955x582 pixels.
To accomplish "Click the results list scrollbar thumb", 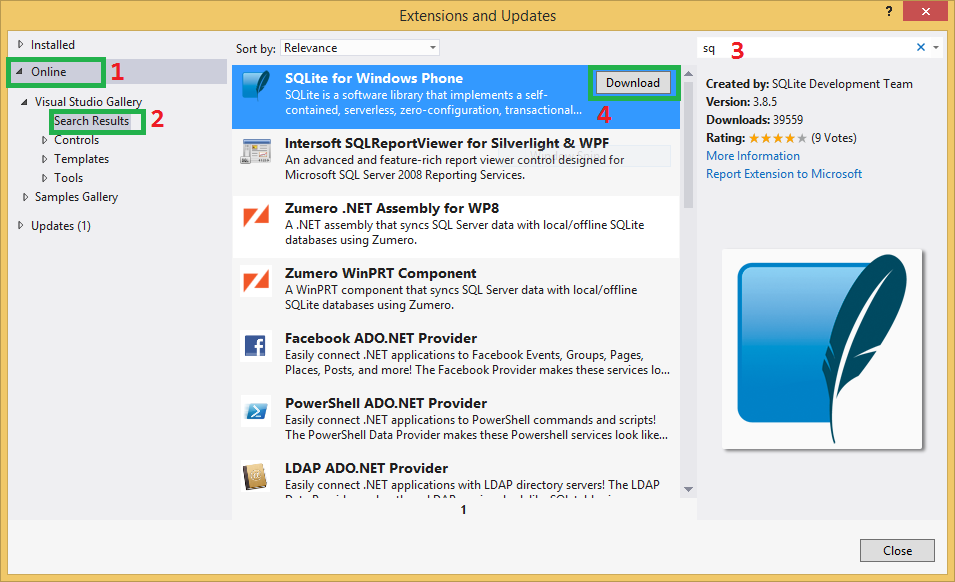I will [x=688, y=145].
